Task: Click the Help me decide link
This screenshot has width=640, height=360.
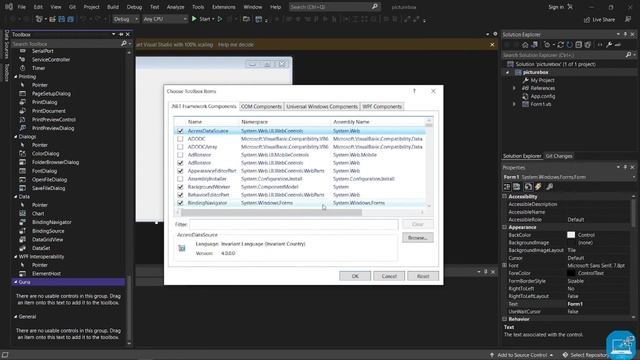Action: 236,44
